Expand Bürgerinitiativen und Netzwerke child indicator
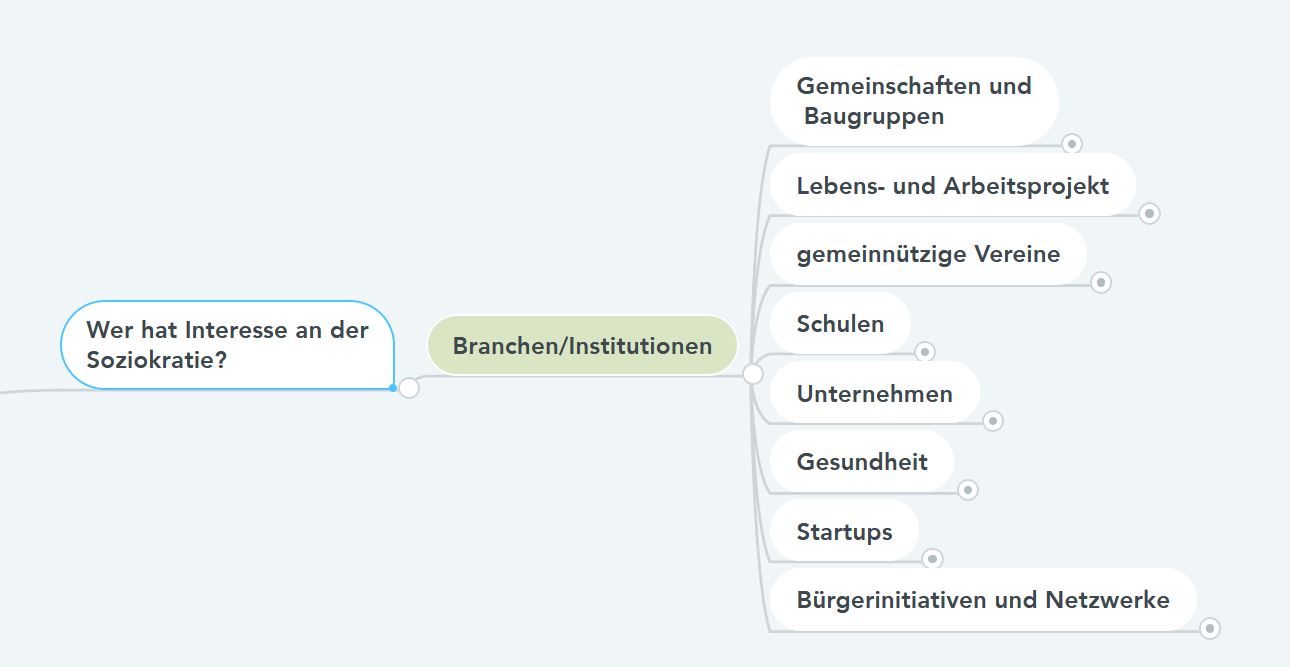The width and height of the screenshot is (1290, 667). click(1210, 628)
